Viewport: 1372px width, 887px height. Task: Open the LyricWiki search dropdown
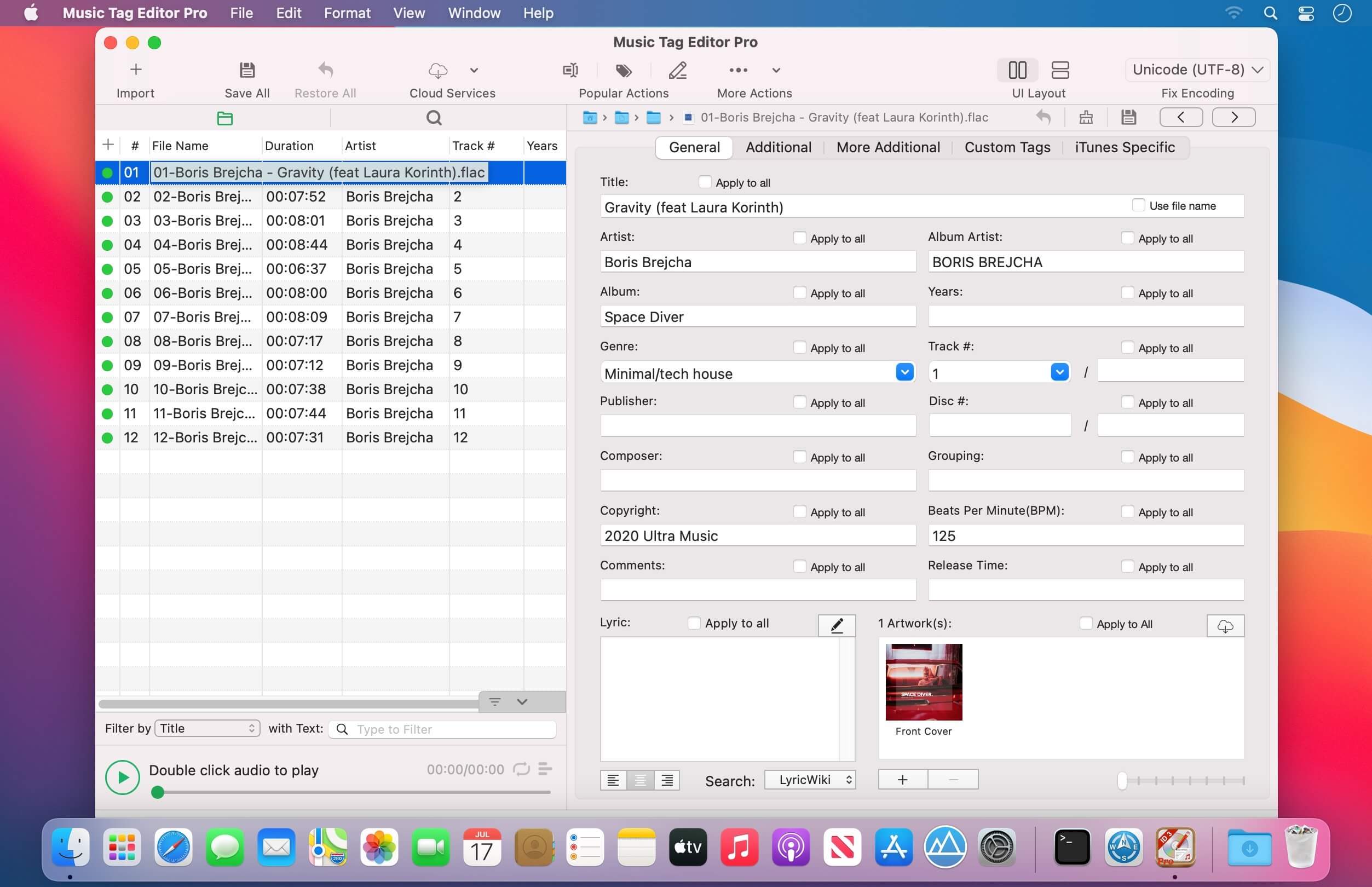coord(810,780)
